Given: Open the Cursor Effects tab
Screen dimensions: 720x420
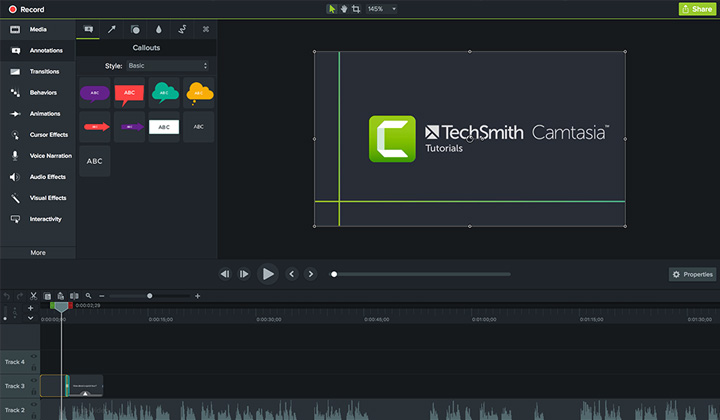Looking at the screenshot, I should [38, 135].
